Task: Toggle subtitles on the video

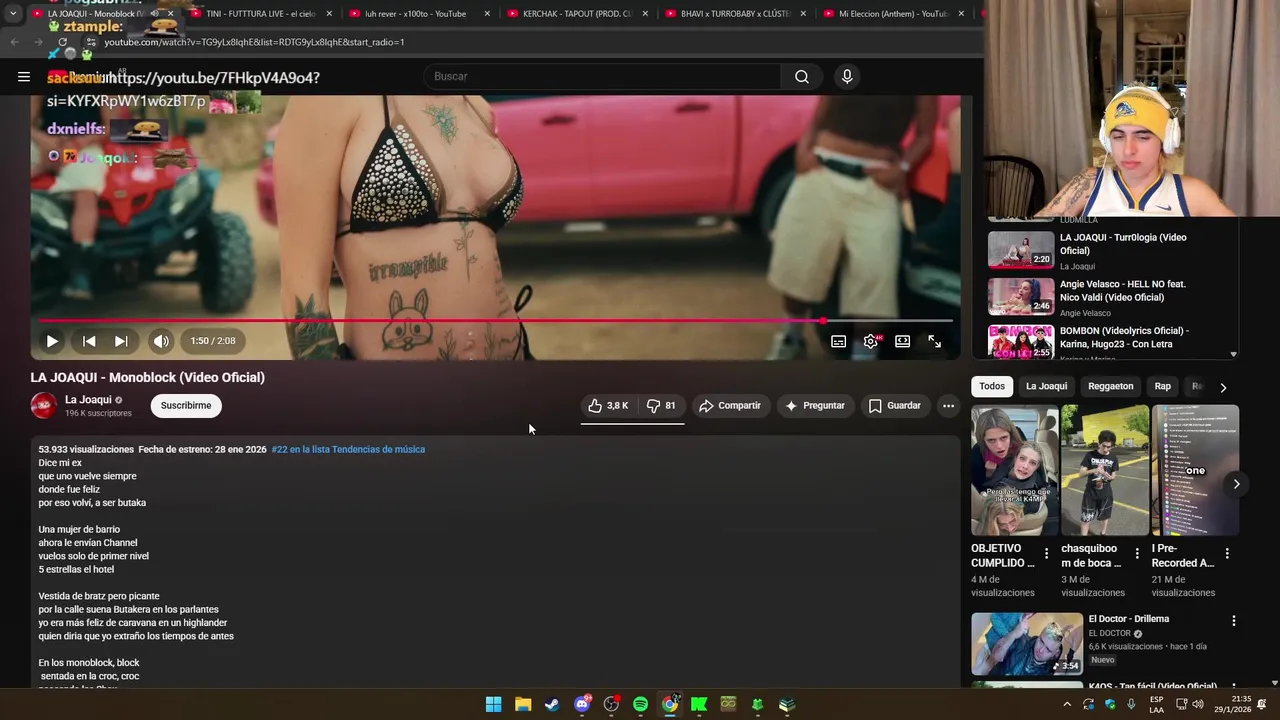Action: 839,341
